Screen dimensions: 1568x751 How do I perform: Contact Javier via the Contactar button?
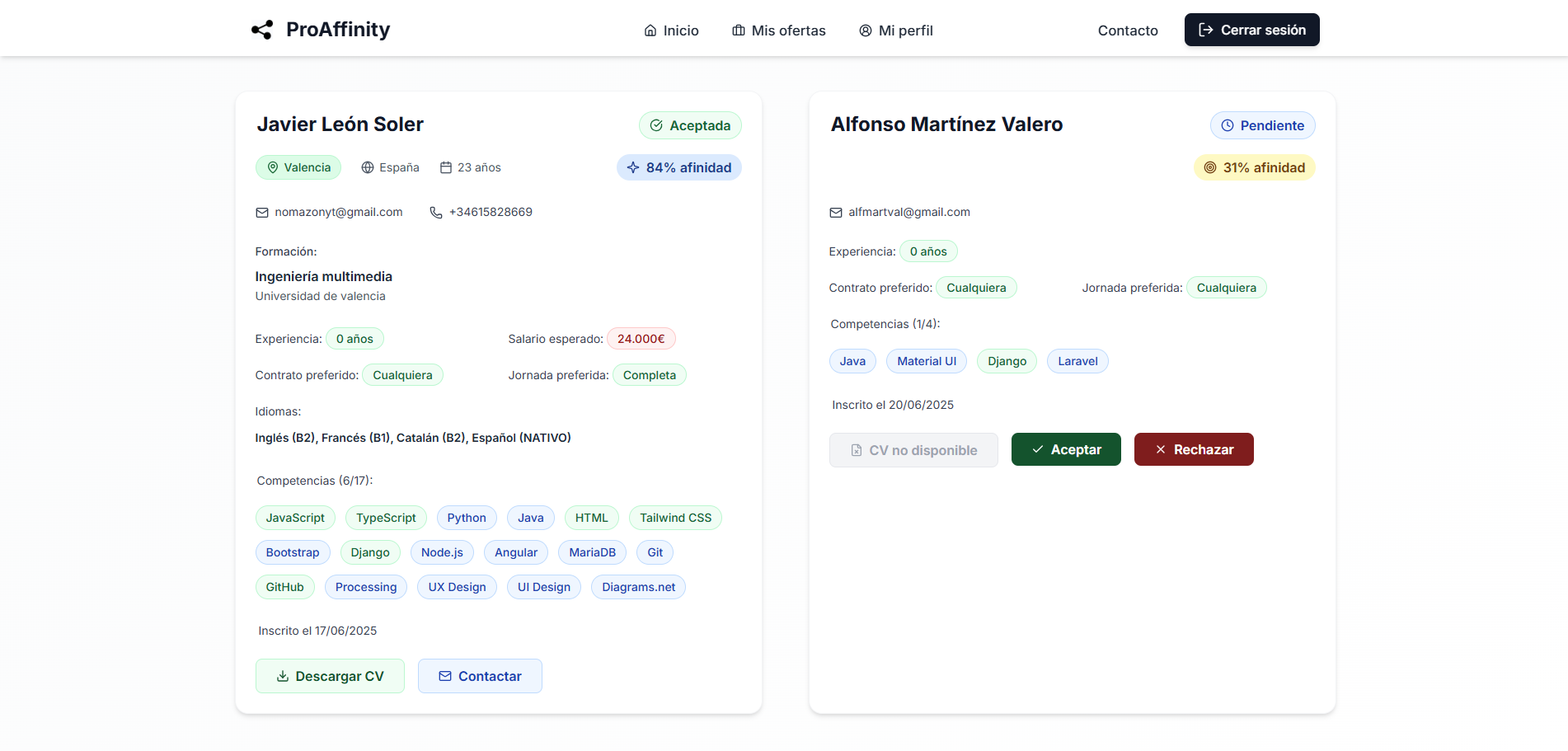coord(480,676)
